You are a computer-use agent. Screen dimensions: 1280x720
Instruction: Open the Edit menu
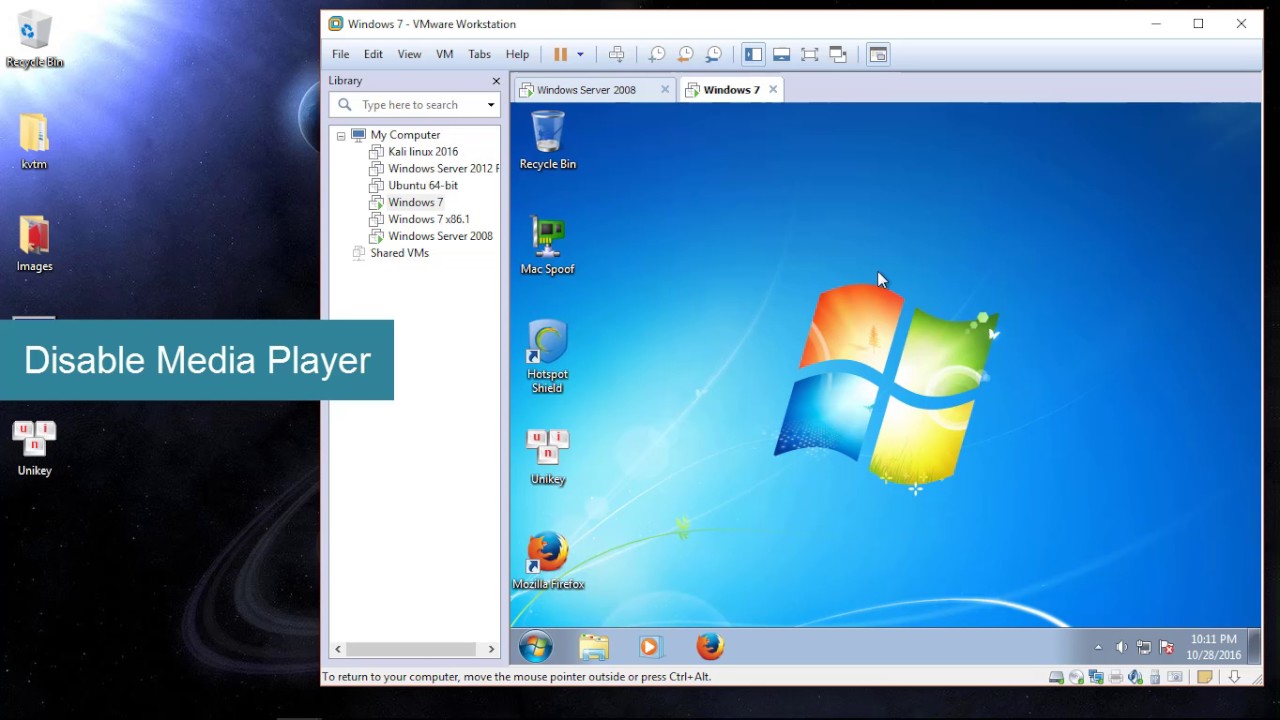373,54
